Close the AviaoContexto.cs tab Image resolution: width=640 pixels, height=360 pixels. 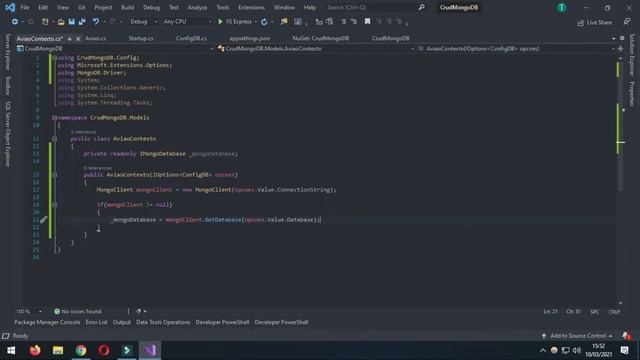point(78,39)
